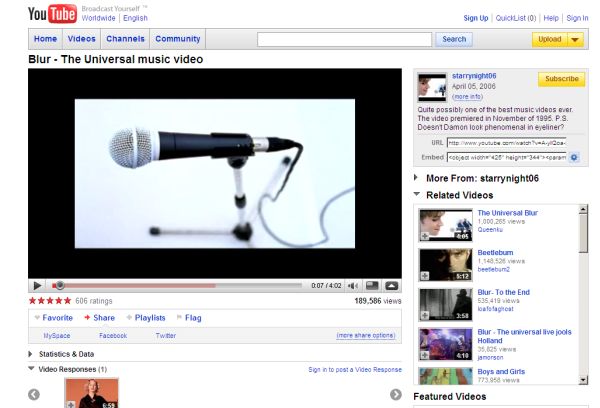Click the 606 ratings text
This screenshot has height=408, width=600.
[94, 301]
